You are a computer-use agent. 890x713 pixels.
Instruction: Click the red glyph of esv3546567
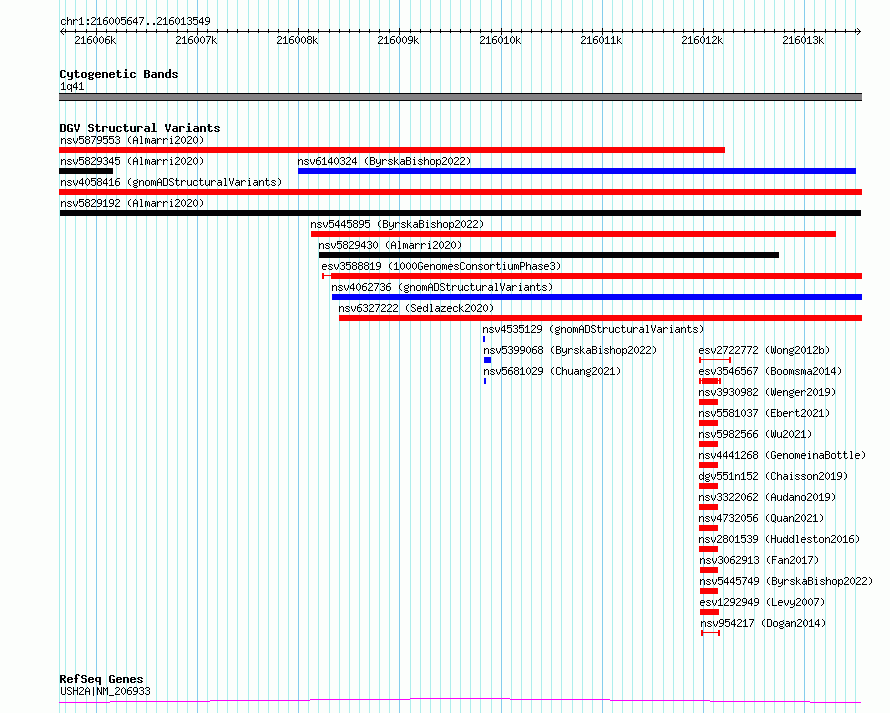[x=710, y=381]
